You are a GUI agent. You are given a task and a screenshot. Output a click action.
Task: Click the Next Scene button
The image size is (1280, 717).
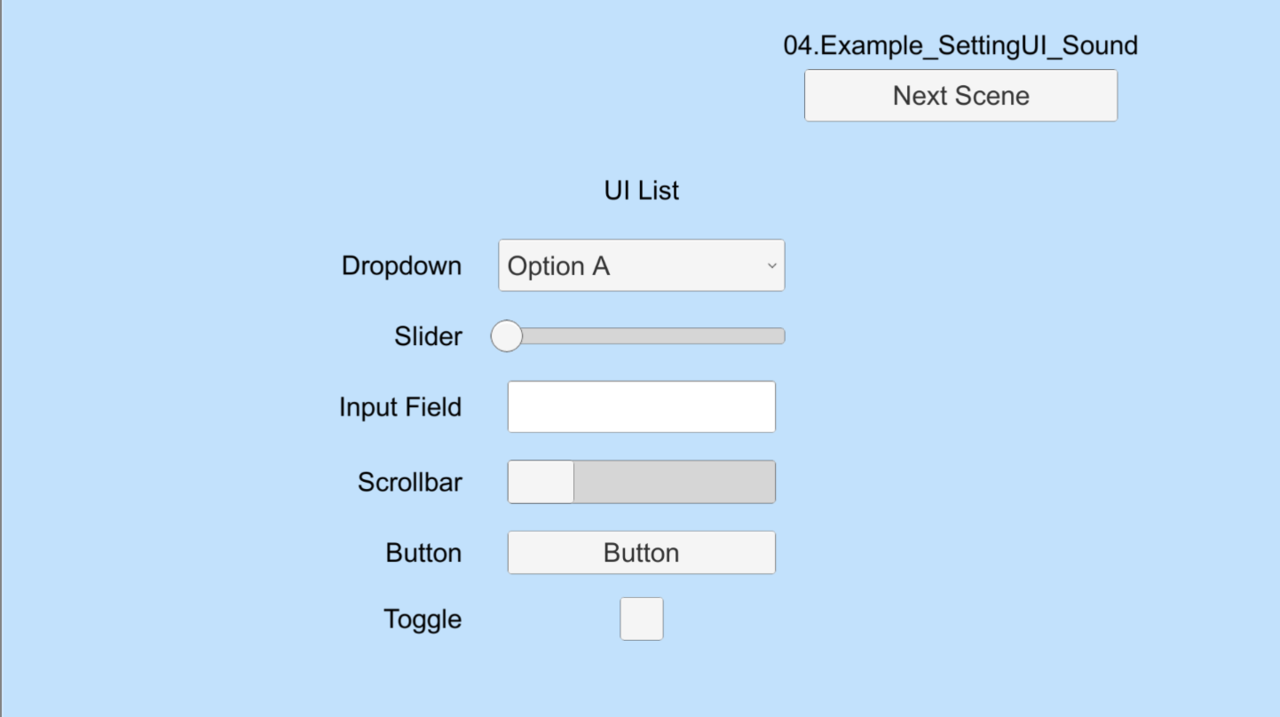pyautogui.click(x=960, y=96)
